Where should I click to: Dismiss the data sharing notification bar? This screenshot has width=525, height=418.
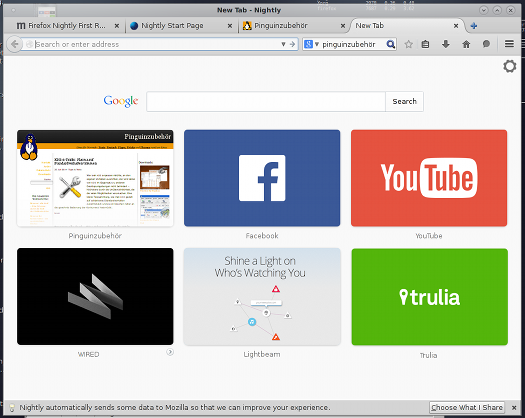pyautogui.click(x=514, y=408)
